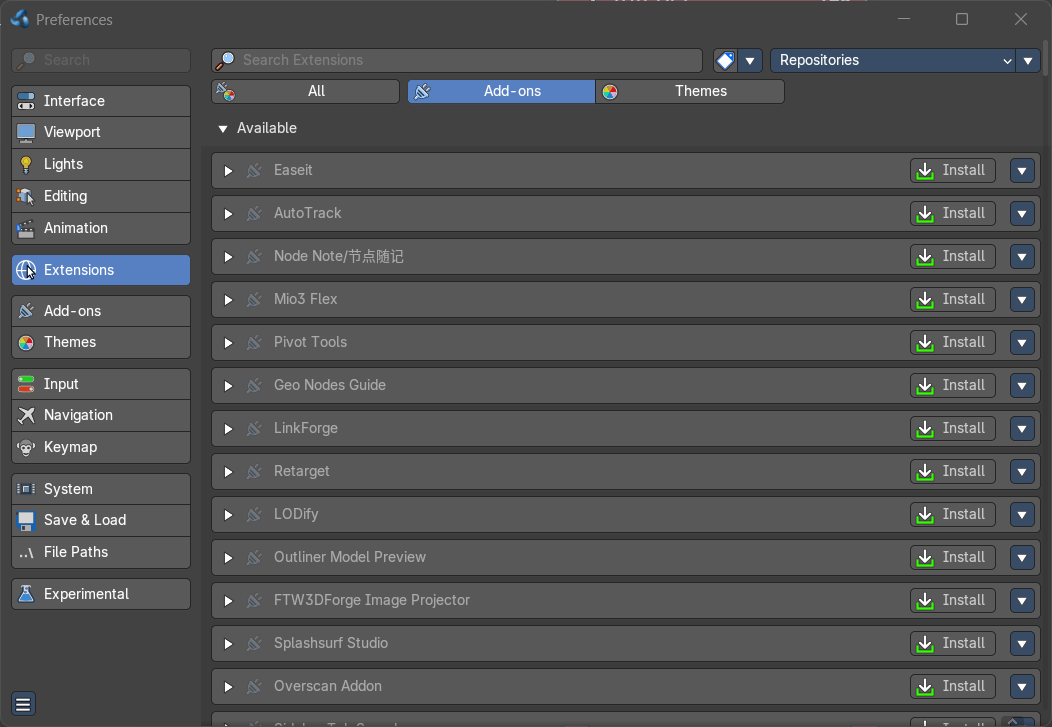1052x727 pixels.
Task: Select the Themes filter tab
Action: tap(690, 91)
